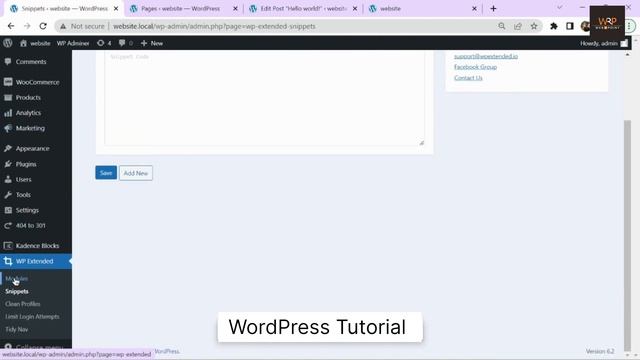The height and width of the screenshot is (360, 640).
Task: Open the Tidy Nav submenu item
Action: coord(17,329)
